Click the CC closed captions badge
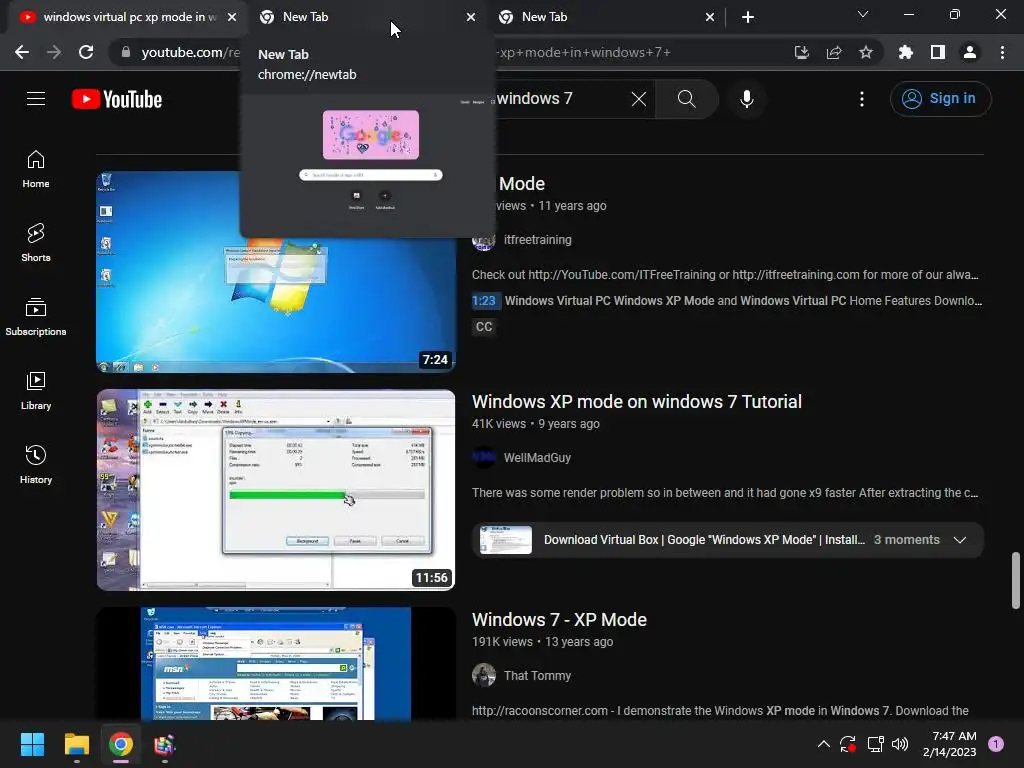1024x768 pixels. coord(484,327)
